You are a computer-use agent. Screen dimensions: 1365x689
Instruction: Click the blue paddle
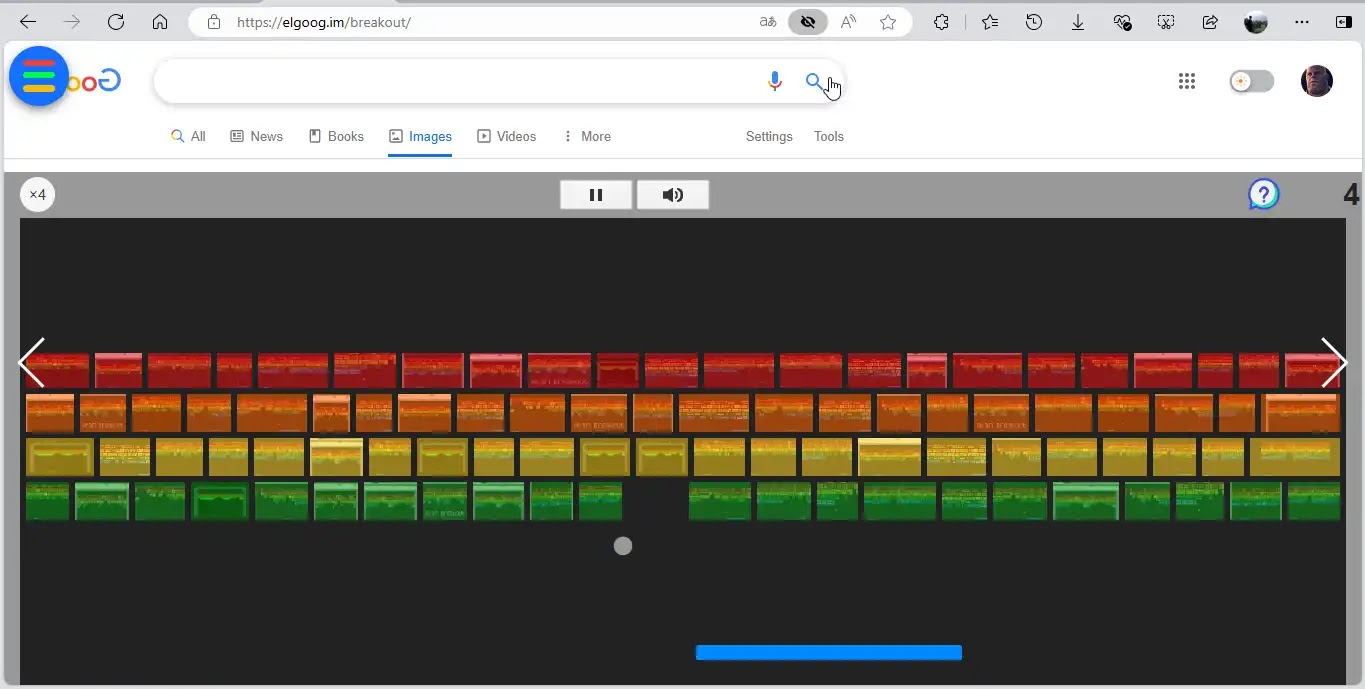[829, 653]
